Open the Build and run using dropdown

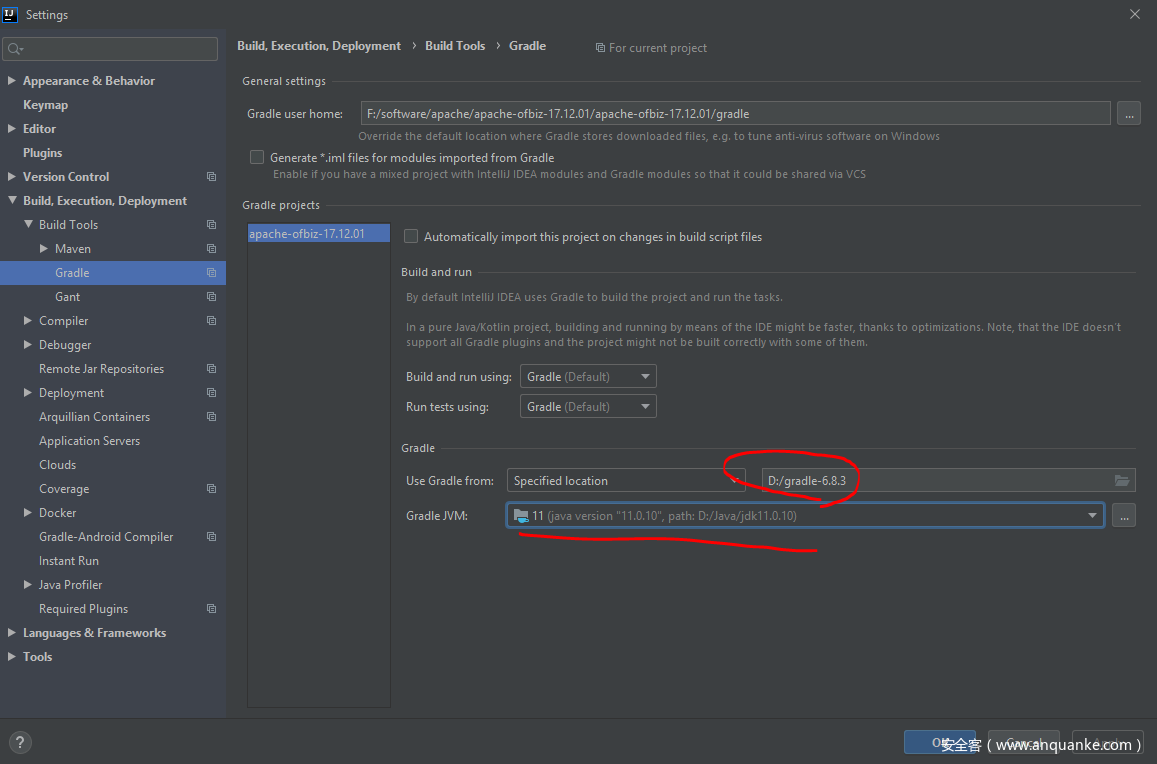[x=588, y=376]
